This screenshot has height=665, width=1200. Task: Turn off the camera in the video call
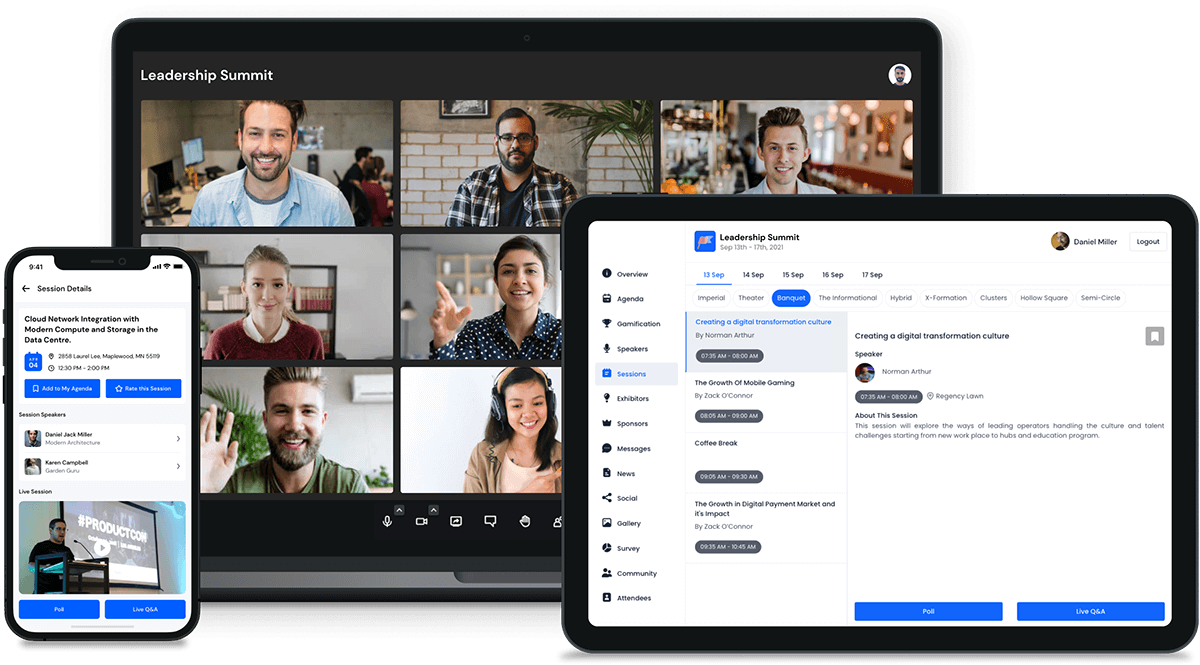tap(421, 521)
